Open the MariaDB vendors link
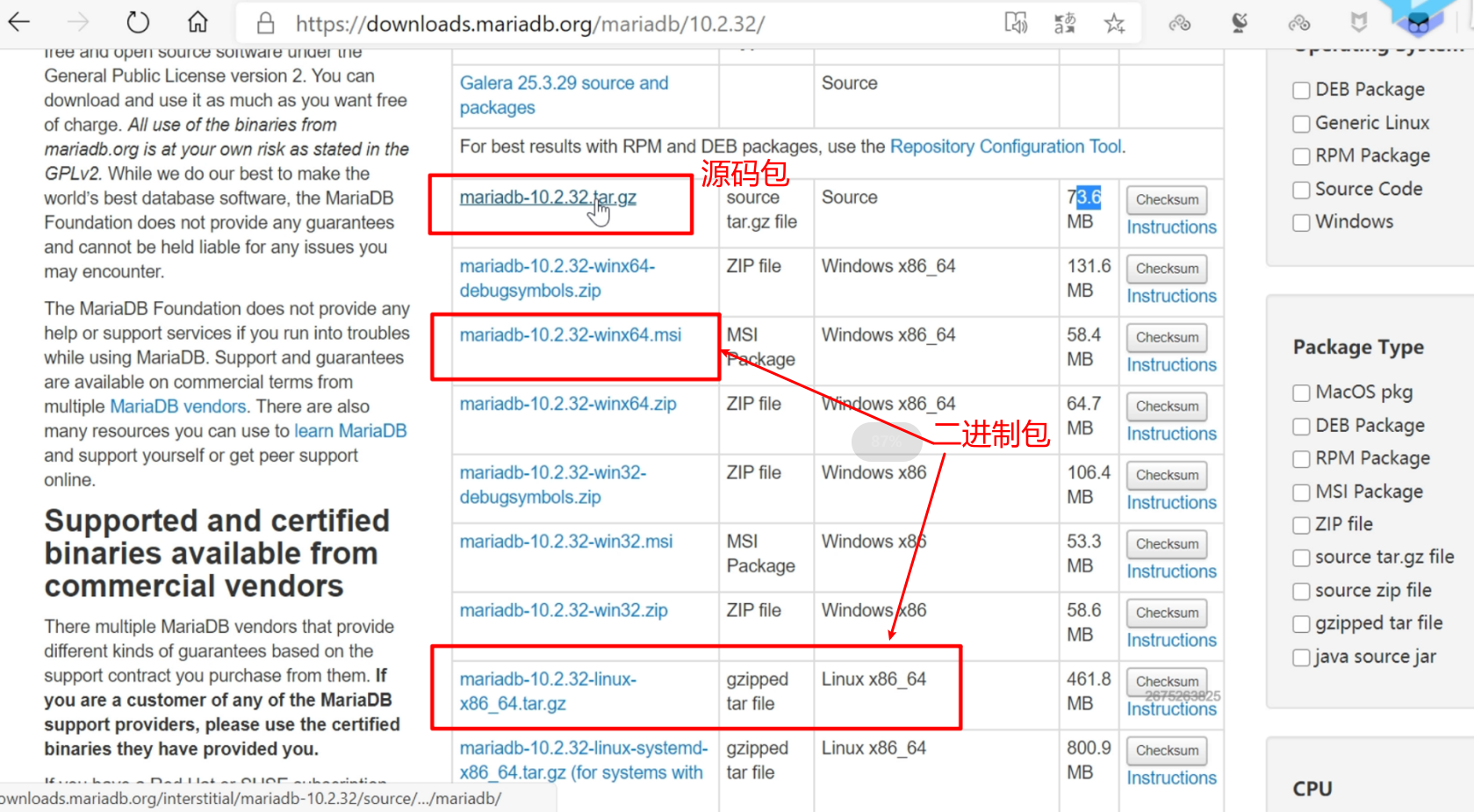Image resolution: width=1474 pixels, height=812 pixels. tap(177, 406)
